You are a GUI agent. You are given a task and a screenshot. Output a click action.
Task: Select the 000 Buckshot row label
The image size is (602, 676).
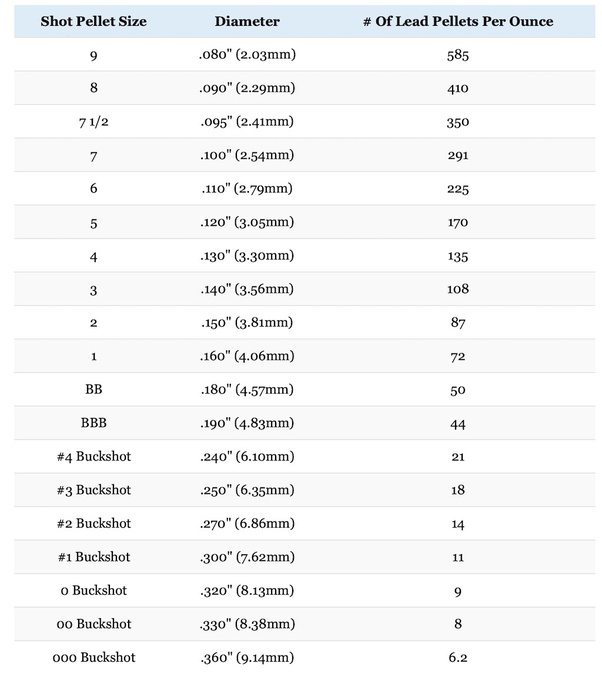point(94,657)
